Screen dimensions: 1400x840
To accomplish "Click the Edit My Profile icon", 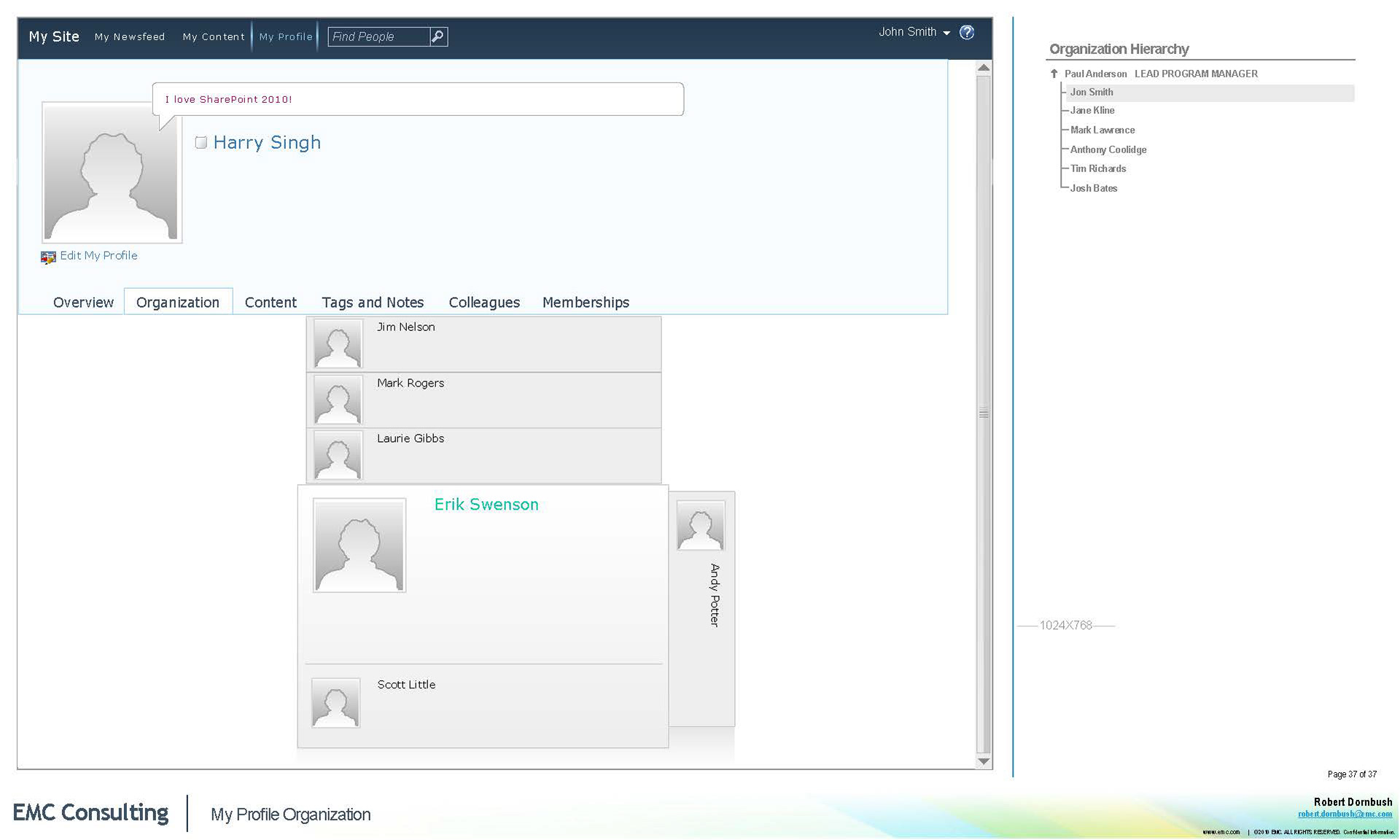I will 48,257.
